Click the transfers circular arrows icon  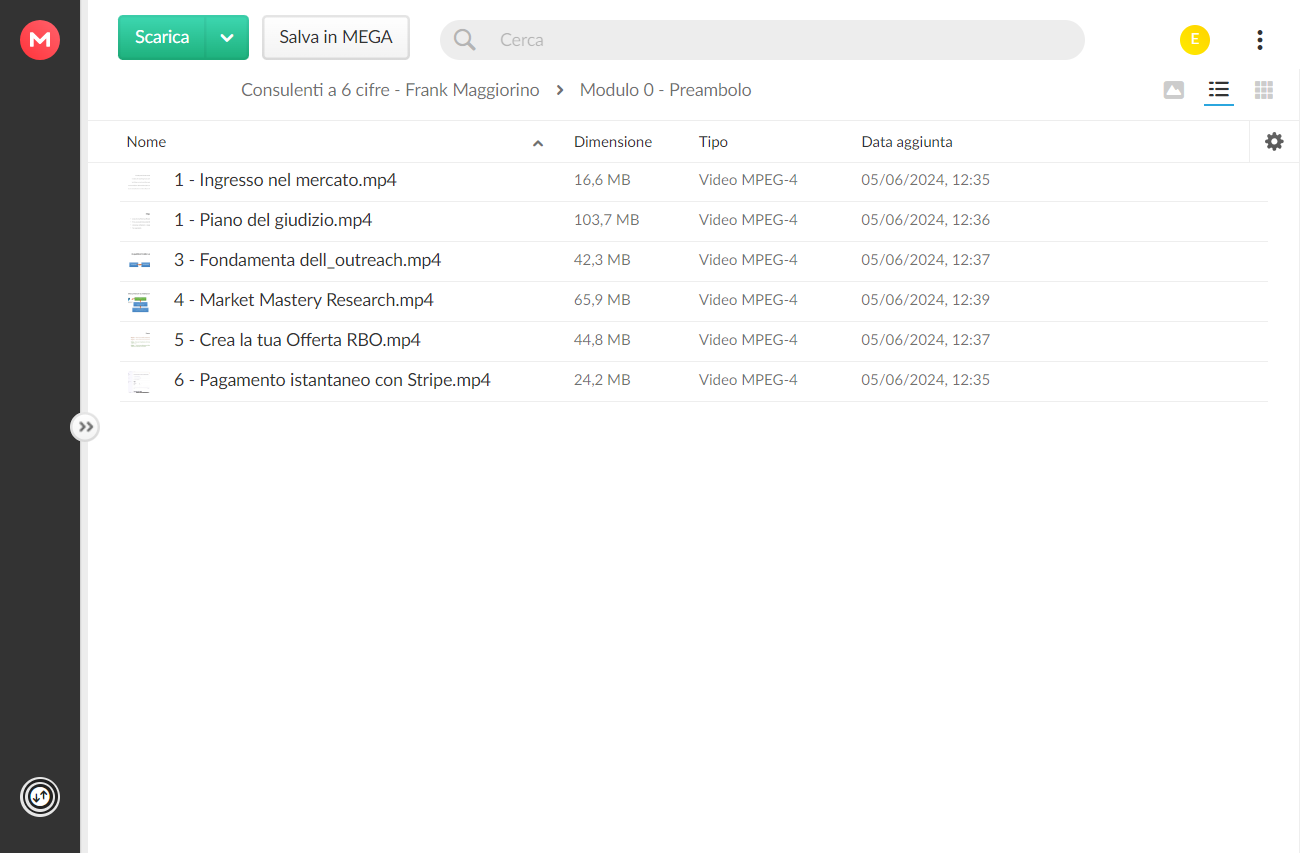tap(40, 797)
